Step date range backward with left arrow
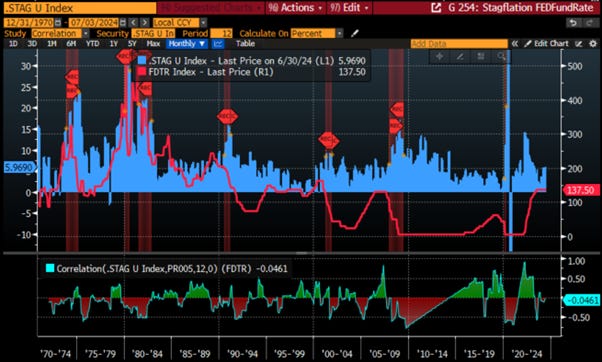This screenshot has height=362, width=602. click(x=134, y=23)
